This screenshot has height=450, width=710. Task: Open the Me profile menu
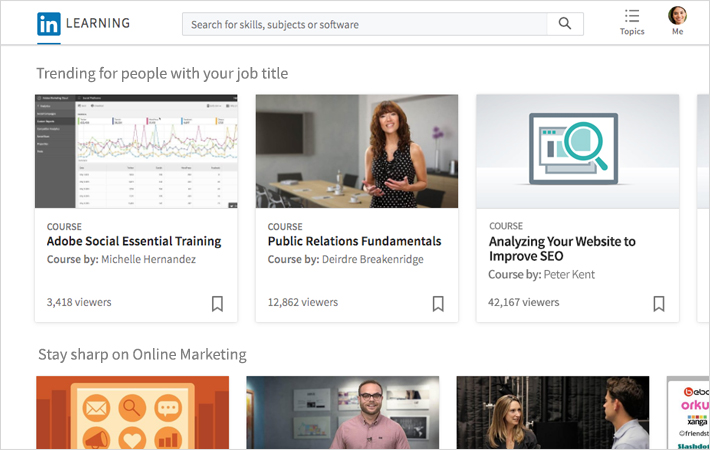pyautogui.click(x=677, y=22)
